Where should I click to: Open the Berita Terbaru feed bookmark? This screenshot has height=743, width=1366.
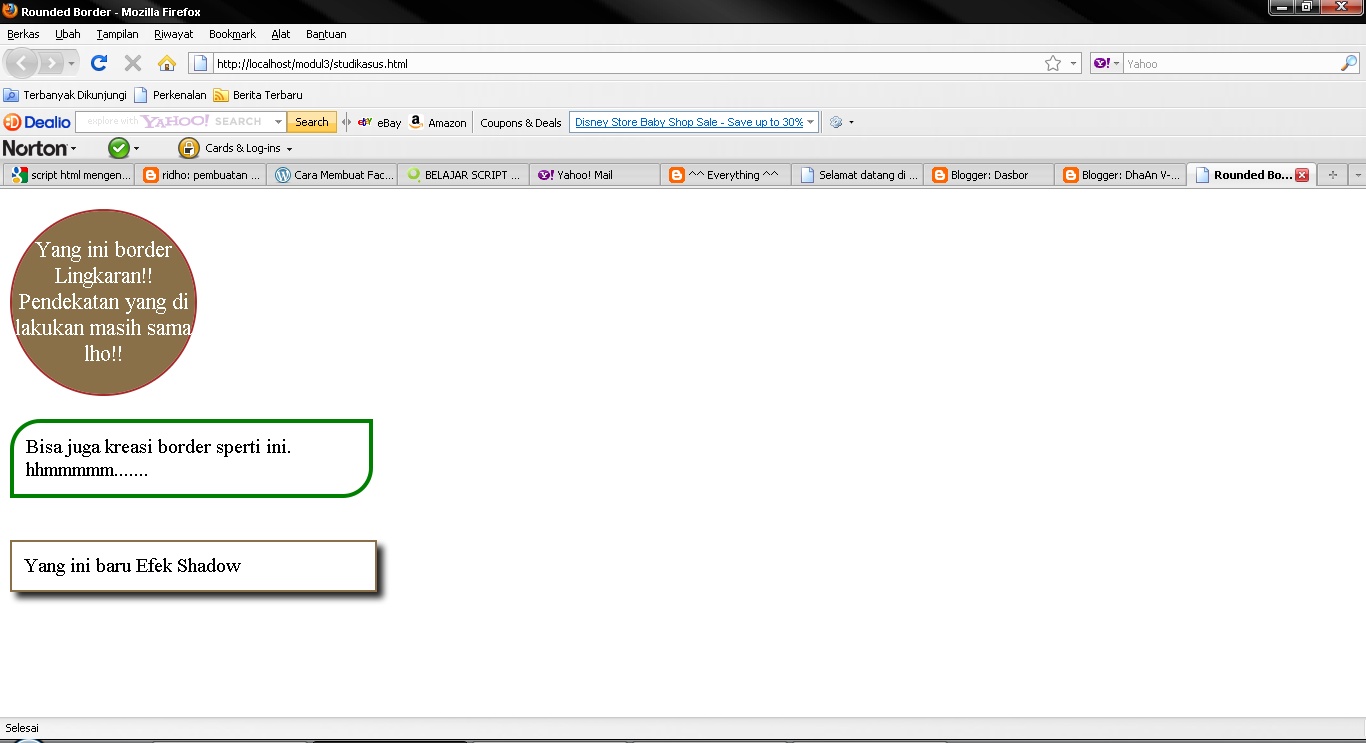click(x=258, y=95)
